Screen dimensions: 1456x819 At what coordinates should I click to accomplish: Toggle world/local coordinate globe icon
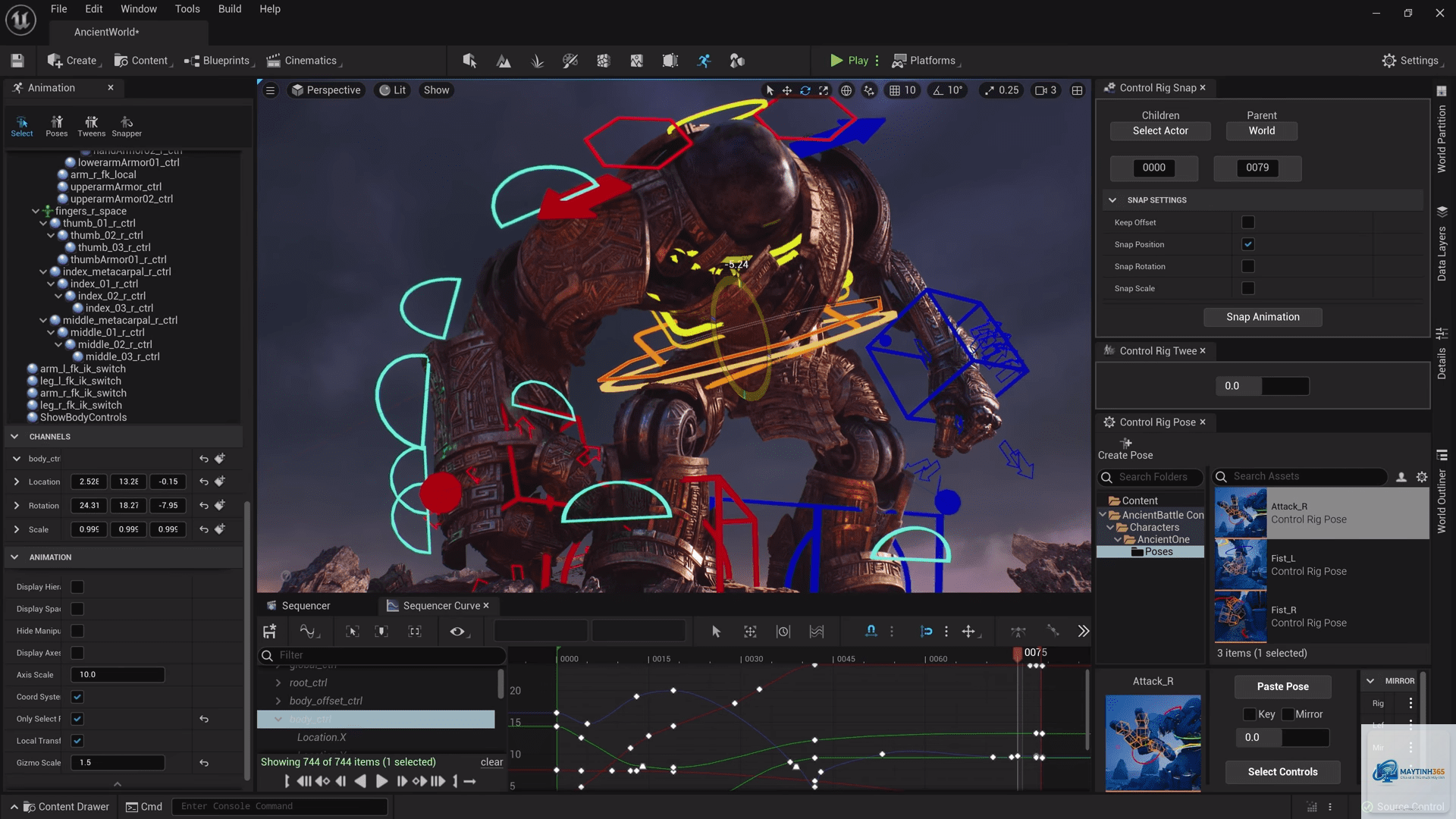pyautogui.click(x=846, y=90)
